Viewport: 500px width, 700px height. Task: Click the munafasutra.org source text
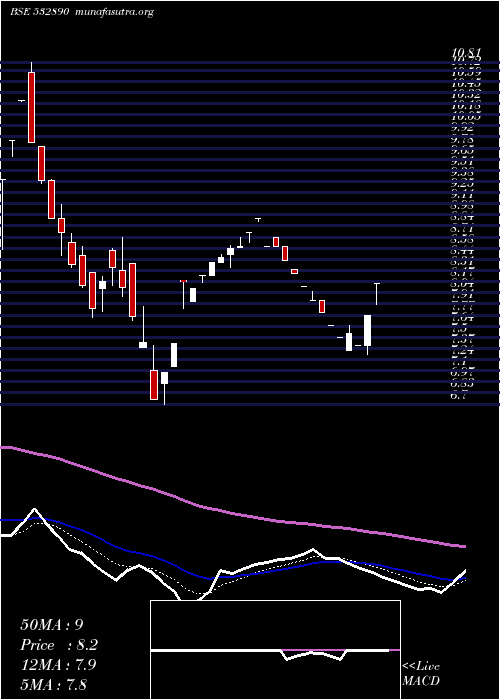point(115,12)
